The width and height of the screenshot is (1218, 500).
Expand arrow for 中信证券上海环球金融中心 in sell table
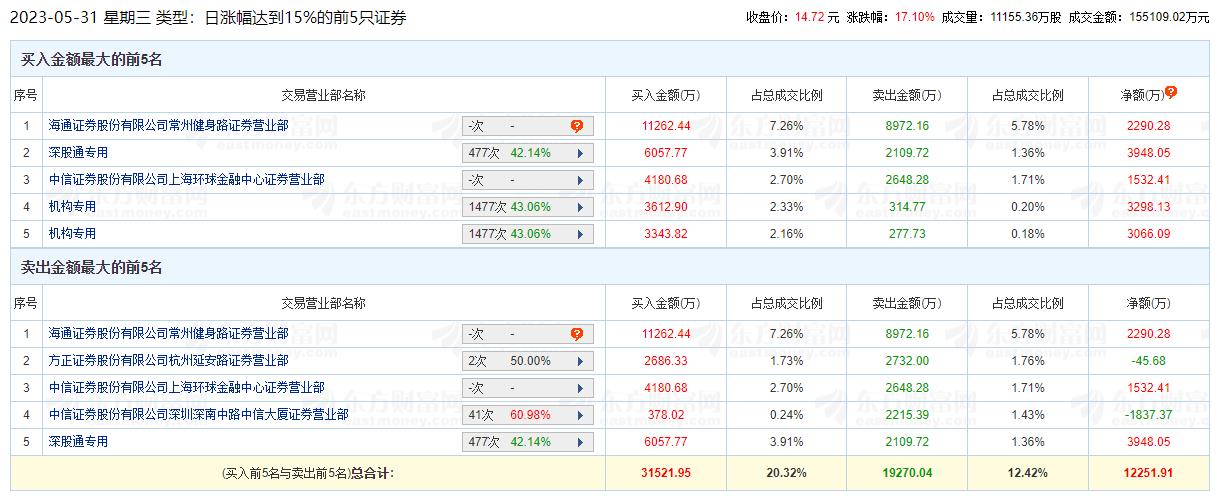pyautogui.click(x=579, y=389)
